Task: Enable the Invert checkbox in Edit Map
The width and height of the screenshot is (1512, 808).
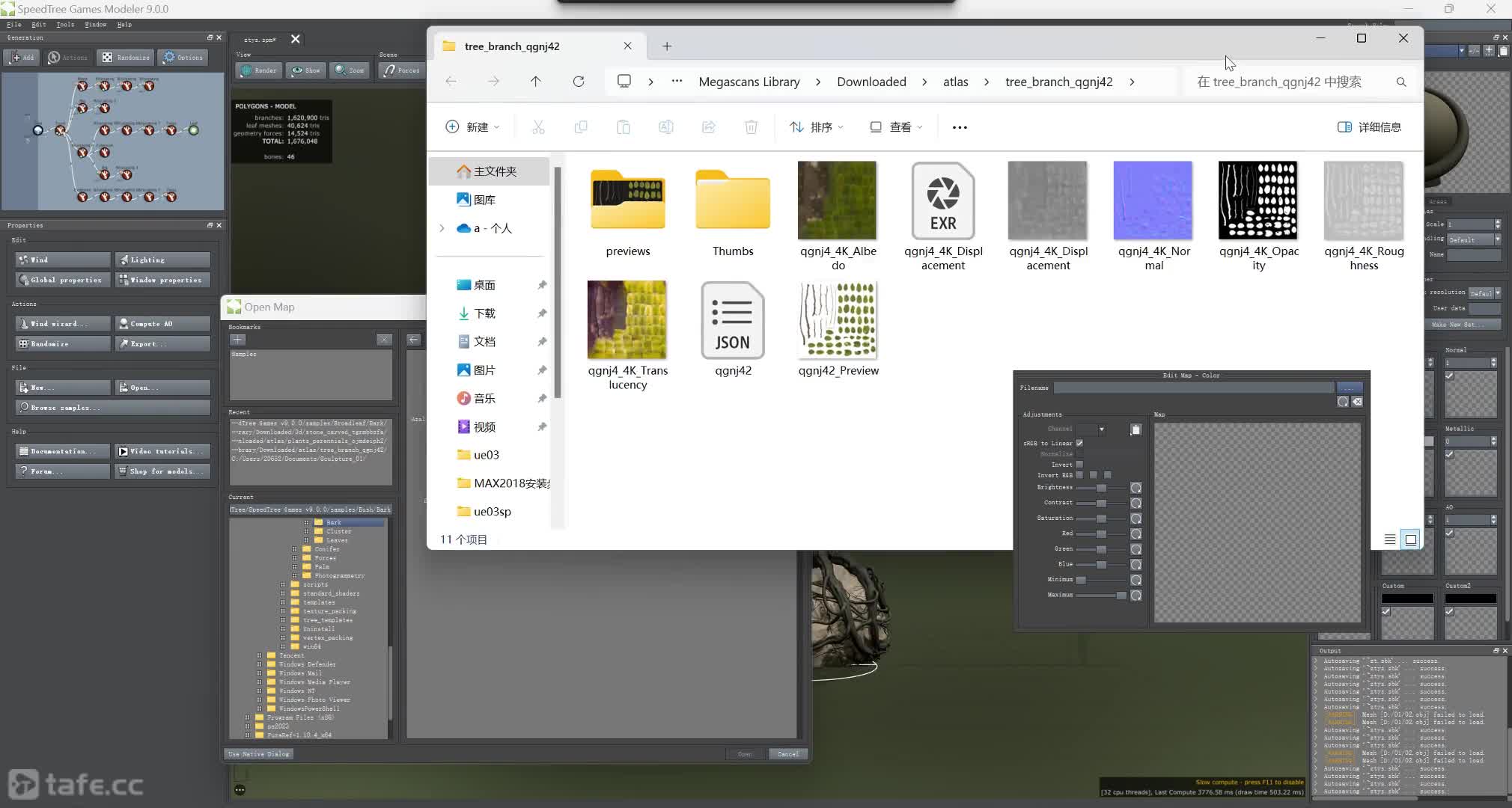Action: (x=1079, y=465)
